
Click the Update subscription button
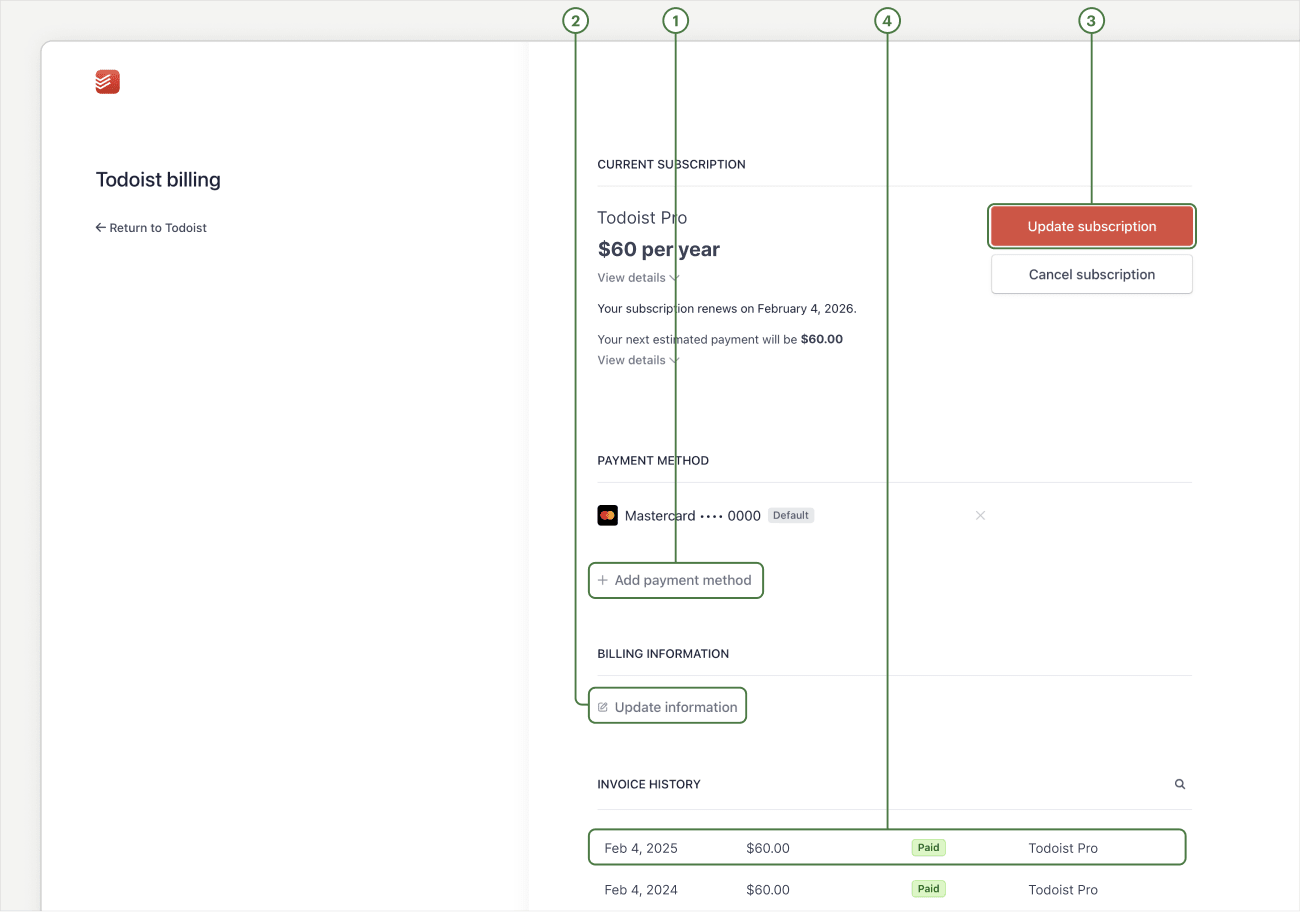tap(1091, 226)
